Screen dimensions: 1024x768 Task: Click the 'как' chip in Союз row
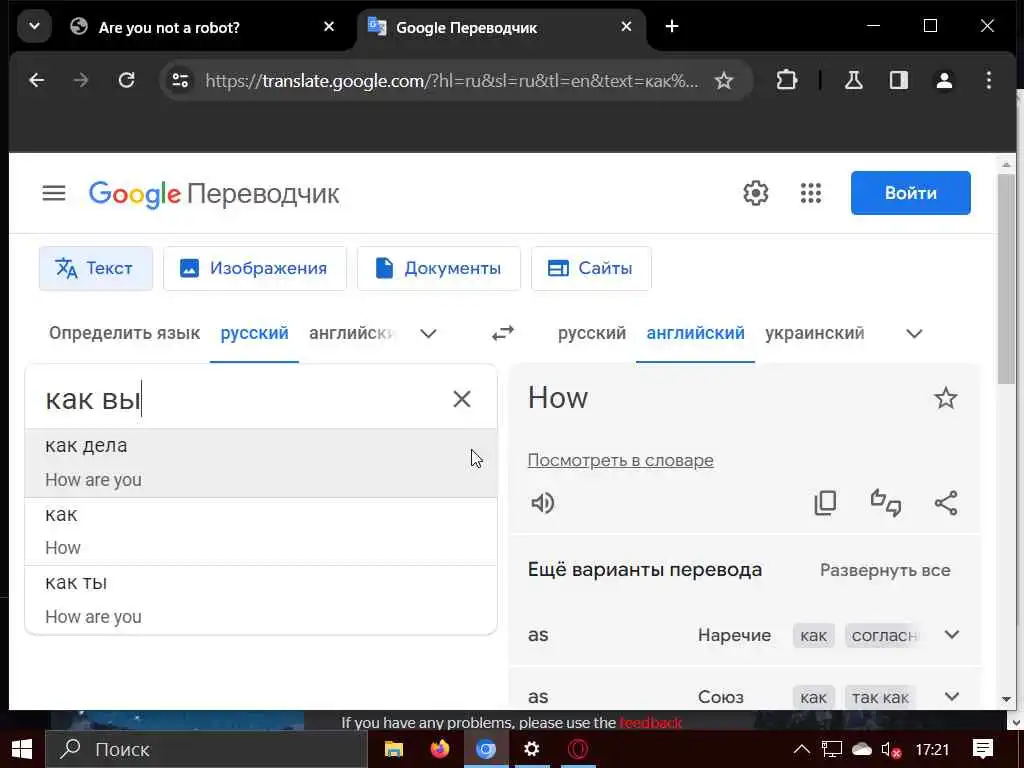coord(813,697)
